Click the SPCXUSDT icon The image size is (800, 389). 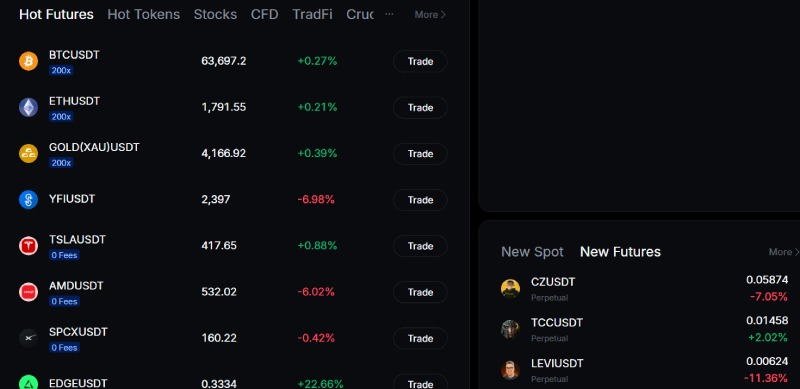29,338
